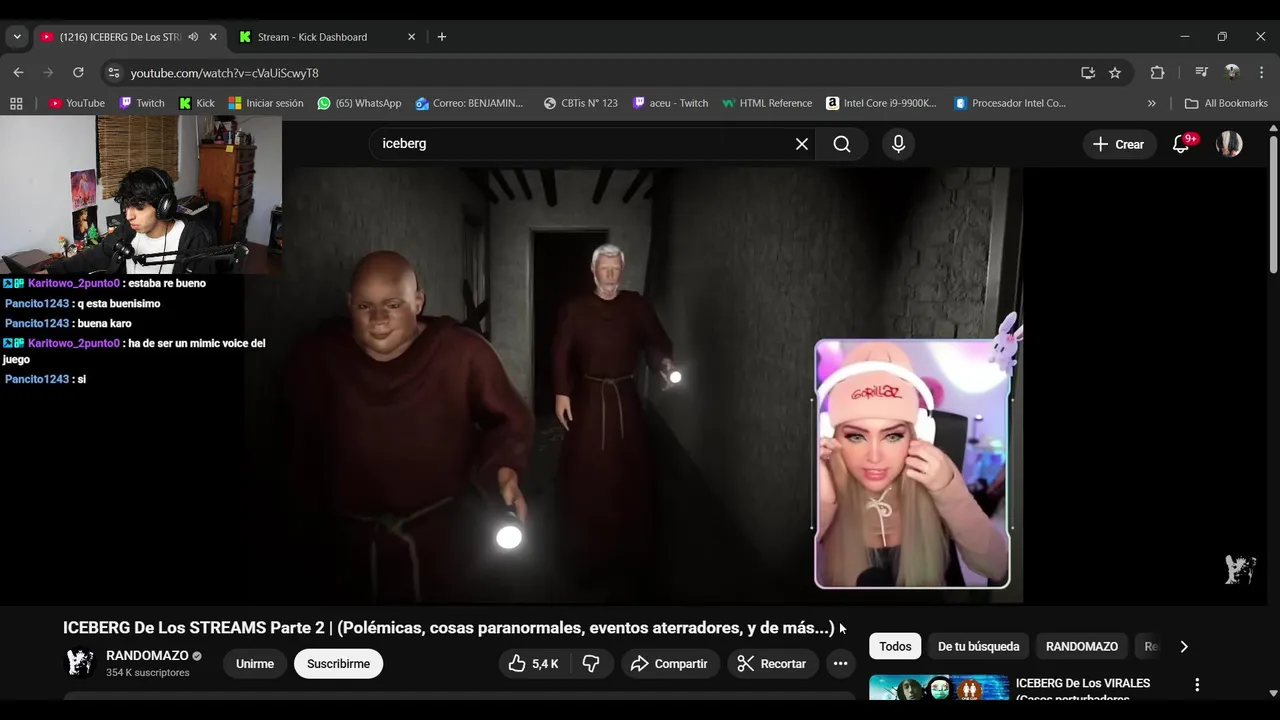Open the Chrome three-dot menu
Viewport: 1280px width, 720px height.
[1261, 73]
